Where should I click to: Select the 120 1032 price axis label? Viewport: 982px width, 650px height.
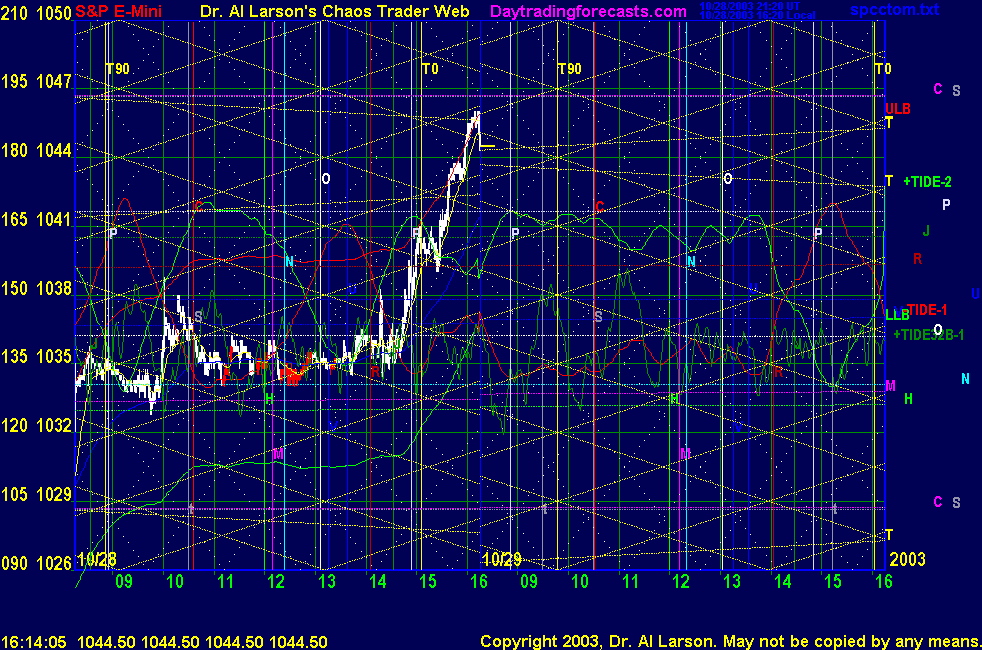[36, 426]
